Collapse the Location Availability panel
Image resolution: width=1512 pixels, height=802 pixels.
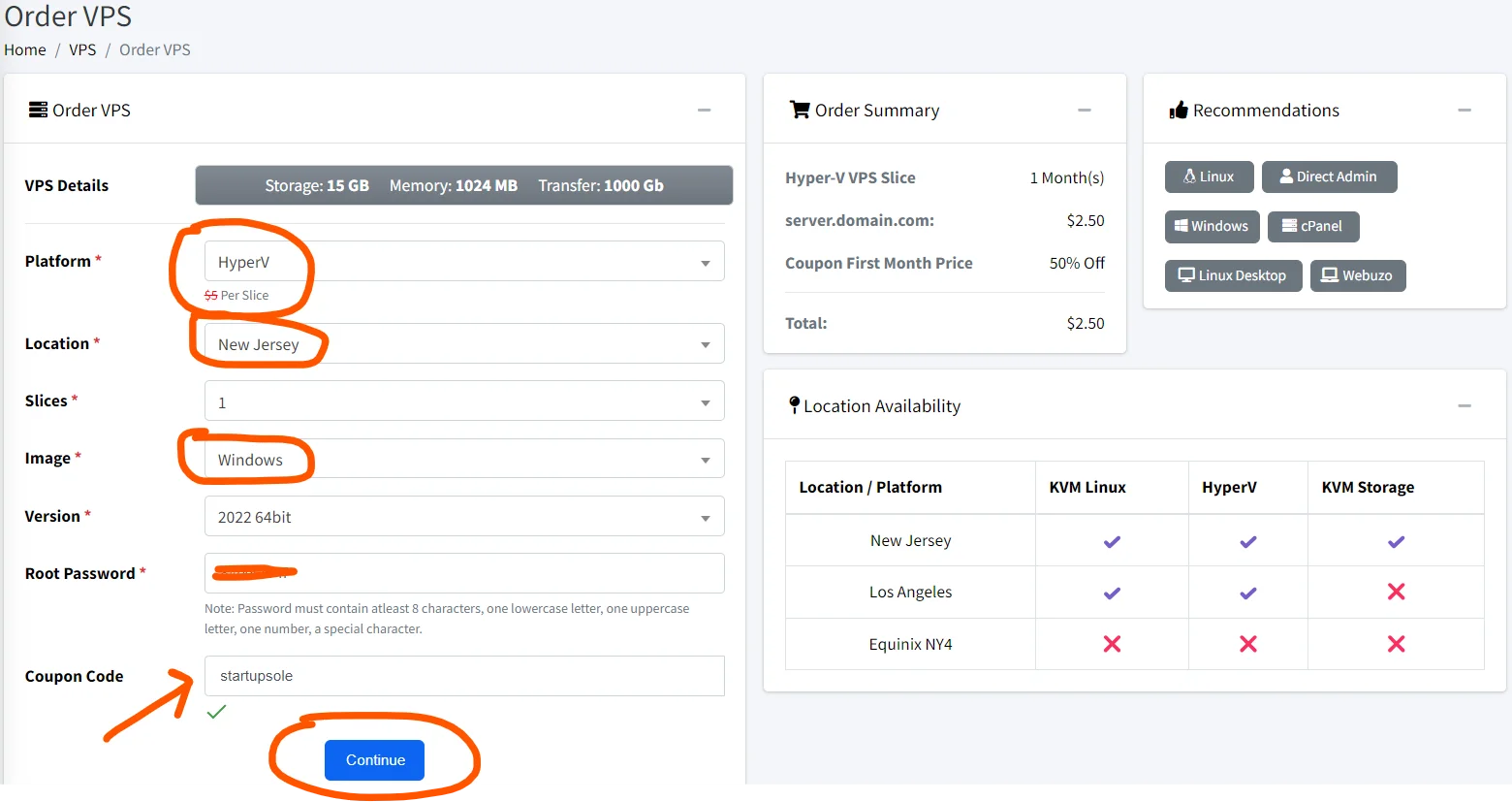[1465, 406]
